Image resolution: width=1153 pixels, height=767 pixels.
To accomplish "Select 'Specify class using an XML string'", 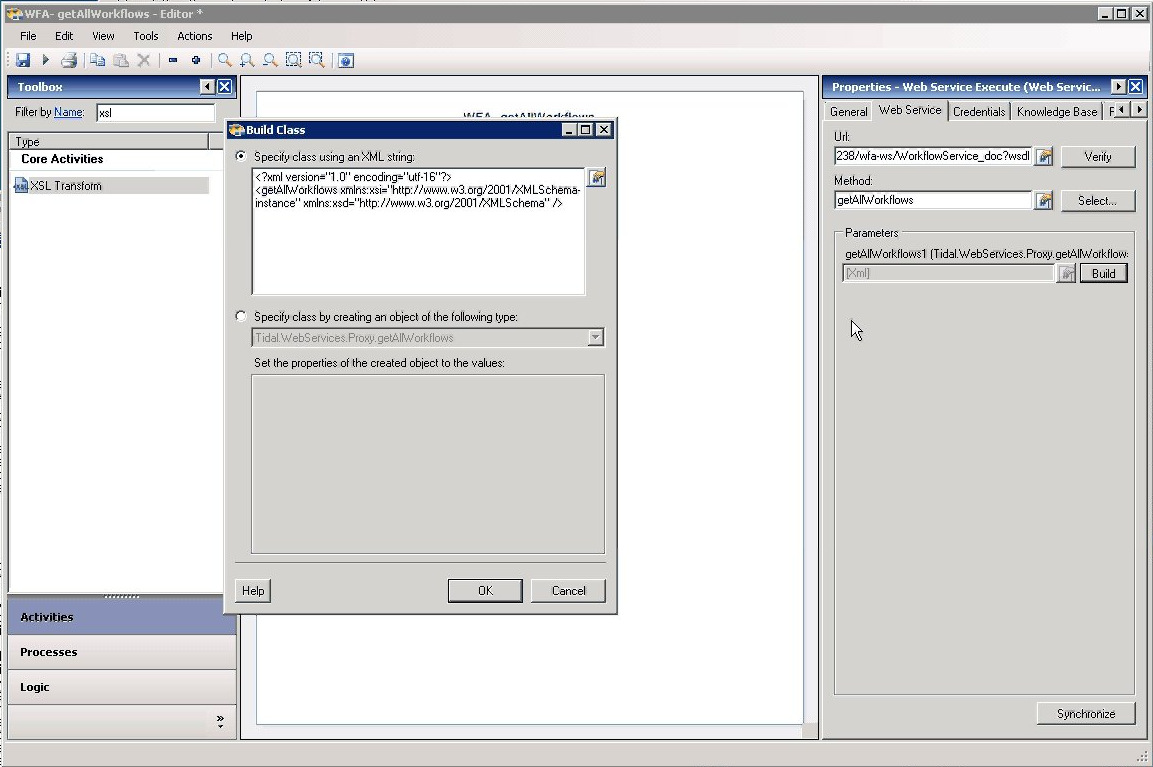I will (x=240, y=156).
